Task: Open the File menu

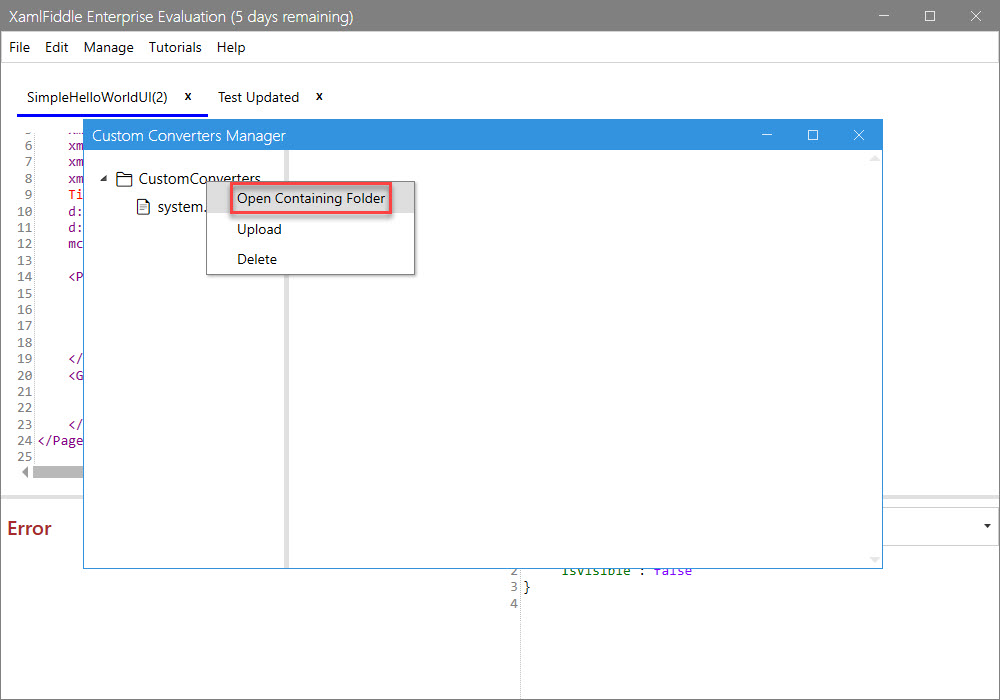Action: coord(19,47)
